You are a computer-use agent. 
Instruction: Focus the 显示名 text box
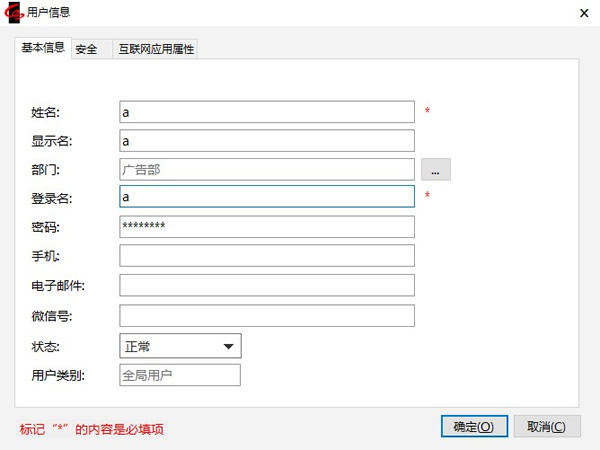pyautogui.click(x=266, y=140)
